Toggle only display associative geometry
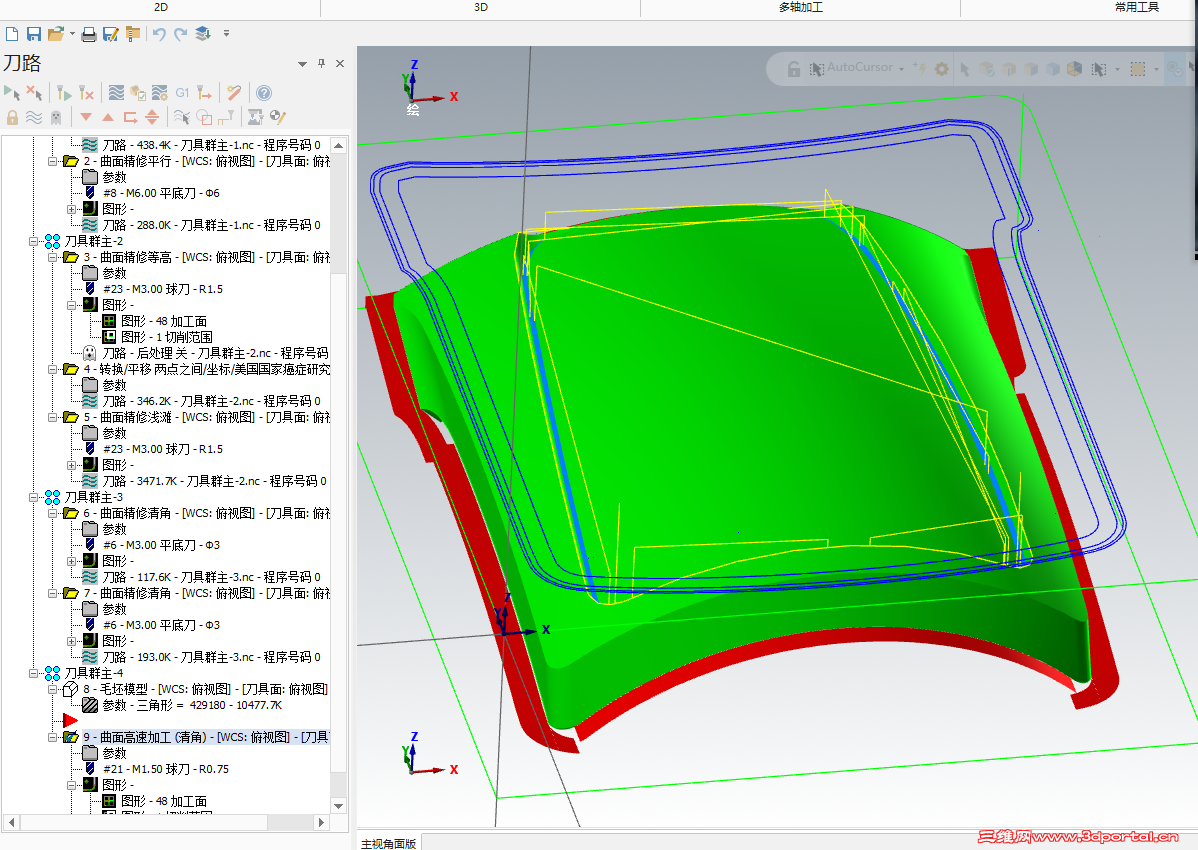1198x850 pixels. click(x=204, y=117)
